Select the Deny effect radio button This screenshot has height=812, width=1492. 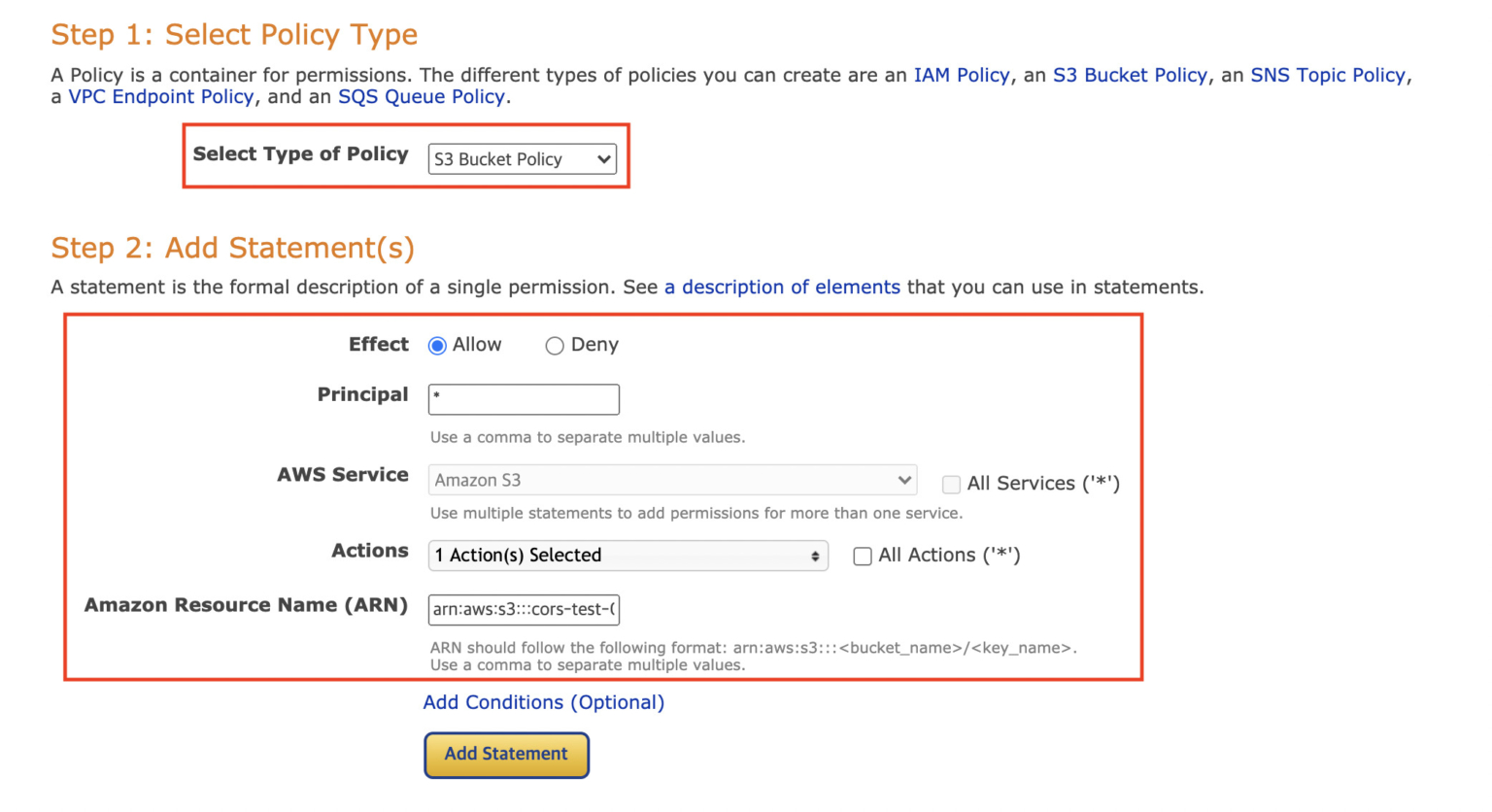[x=555, y=346]
